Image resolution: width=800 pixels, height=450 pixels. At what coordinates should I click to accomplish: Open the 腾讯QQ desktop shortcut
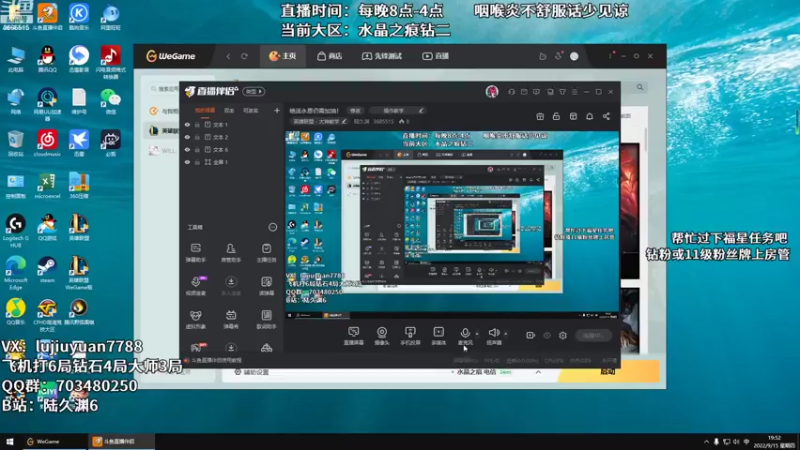click(47, 60)
